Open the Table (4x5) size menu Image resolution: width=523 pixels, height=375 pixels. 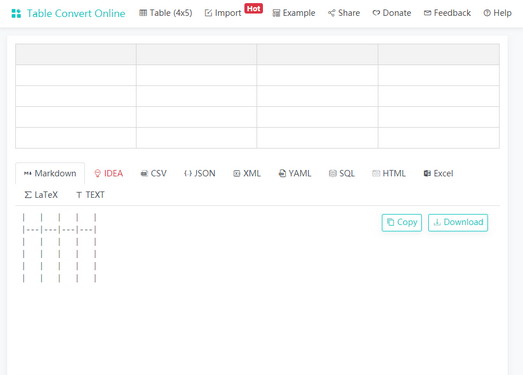165,13
